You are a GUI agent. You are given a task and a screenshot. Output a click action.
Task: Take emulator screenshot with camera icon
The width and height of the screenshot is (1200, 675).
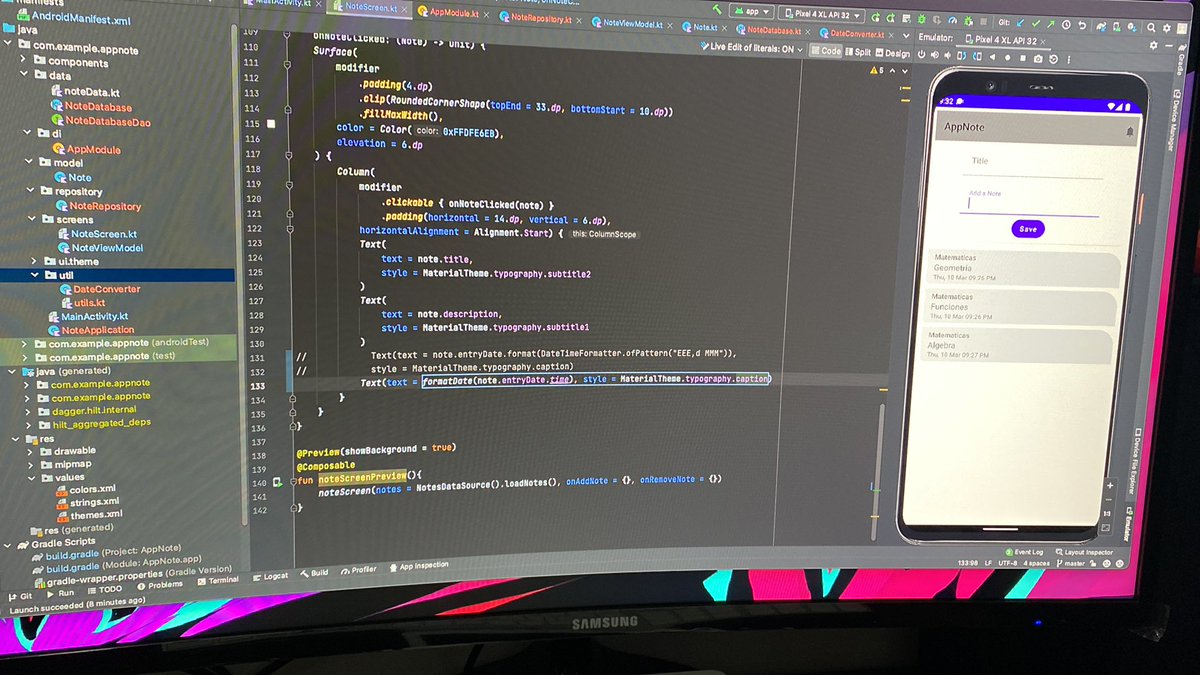[1038, 59]
